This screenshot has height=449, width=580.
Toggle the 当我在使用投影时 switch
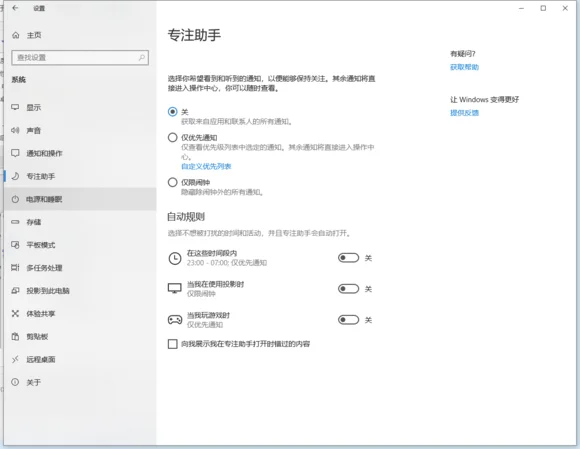pyautogui.click(x=348, y=289)
